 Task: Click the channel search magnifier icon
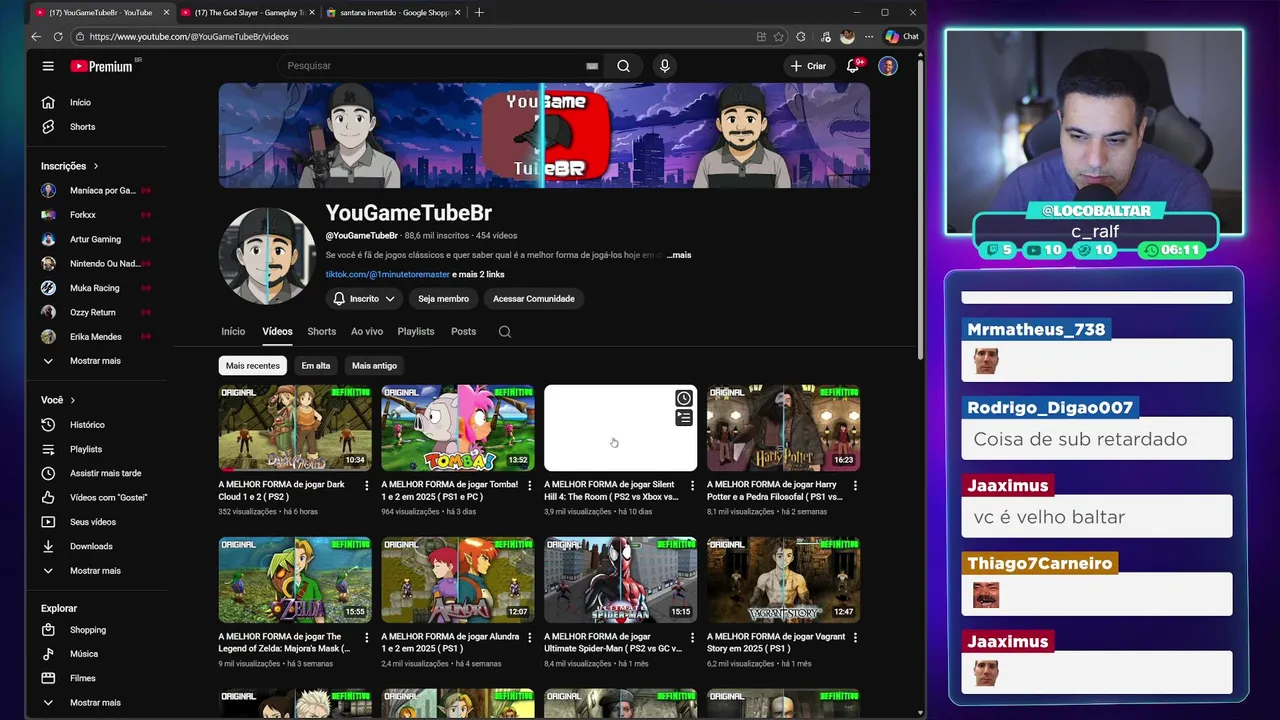pos(505,332)
